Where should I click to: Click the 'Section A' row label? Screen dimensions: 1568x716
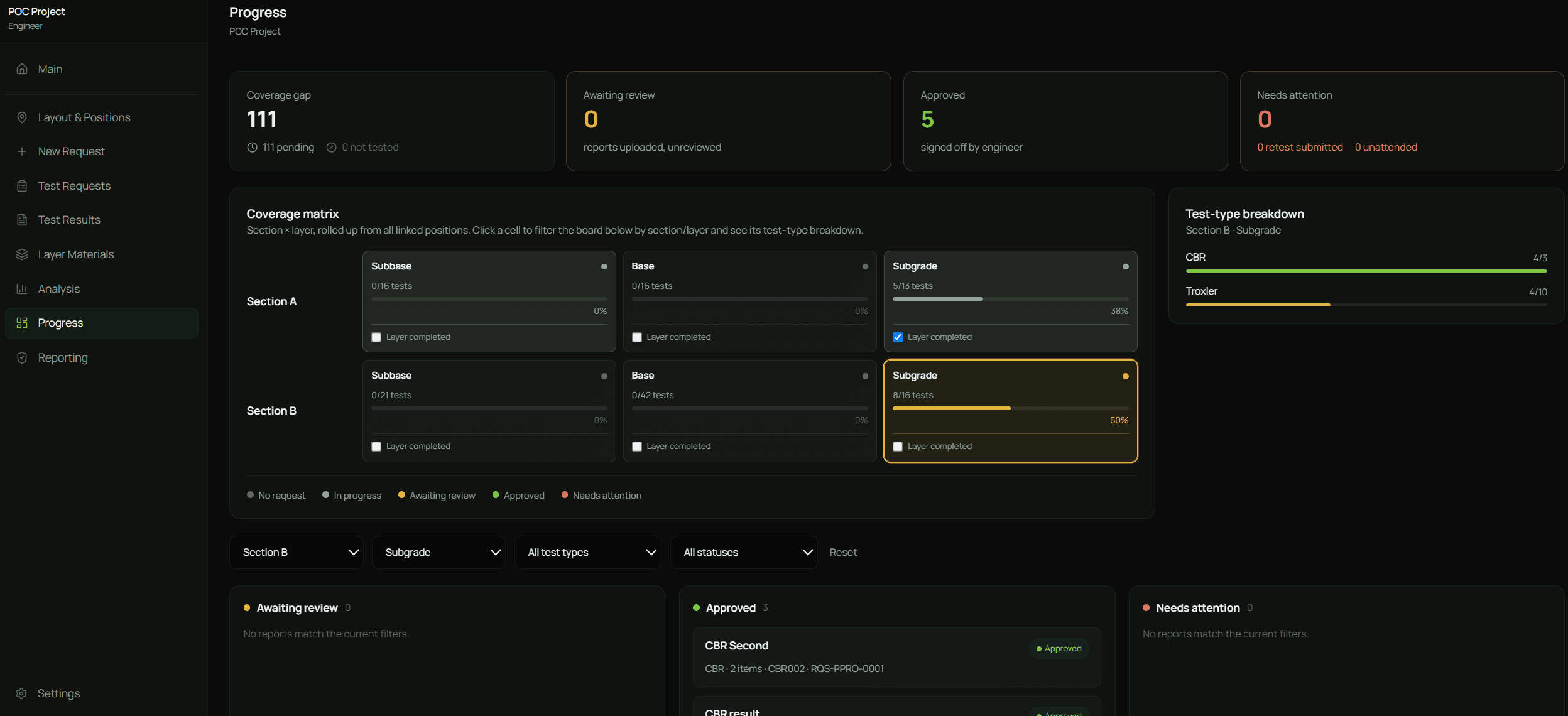pos(271,301)
